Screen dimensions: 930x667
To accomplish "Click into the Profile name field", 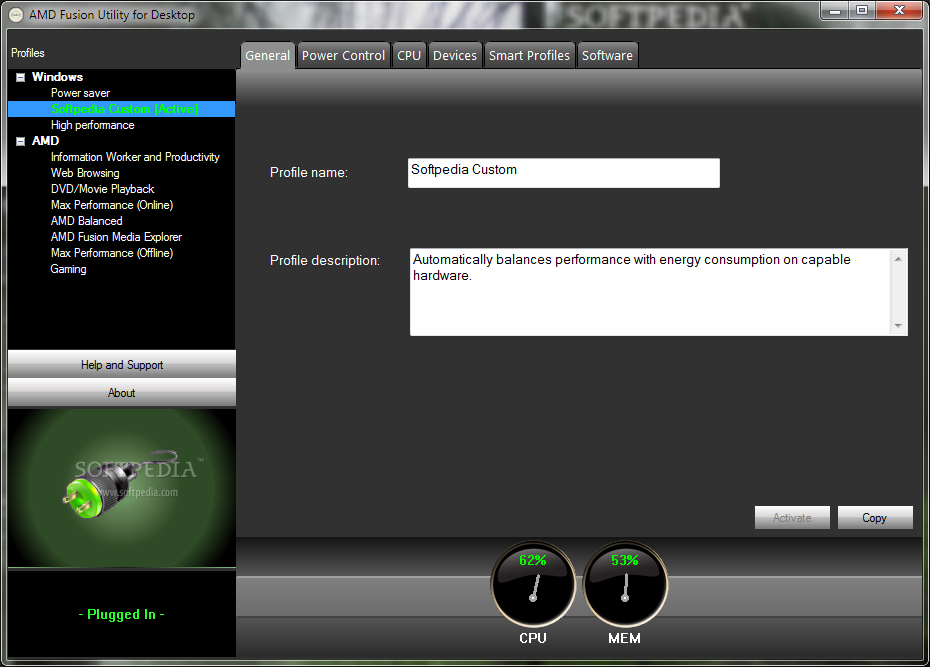I will (x=563, y=173).
